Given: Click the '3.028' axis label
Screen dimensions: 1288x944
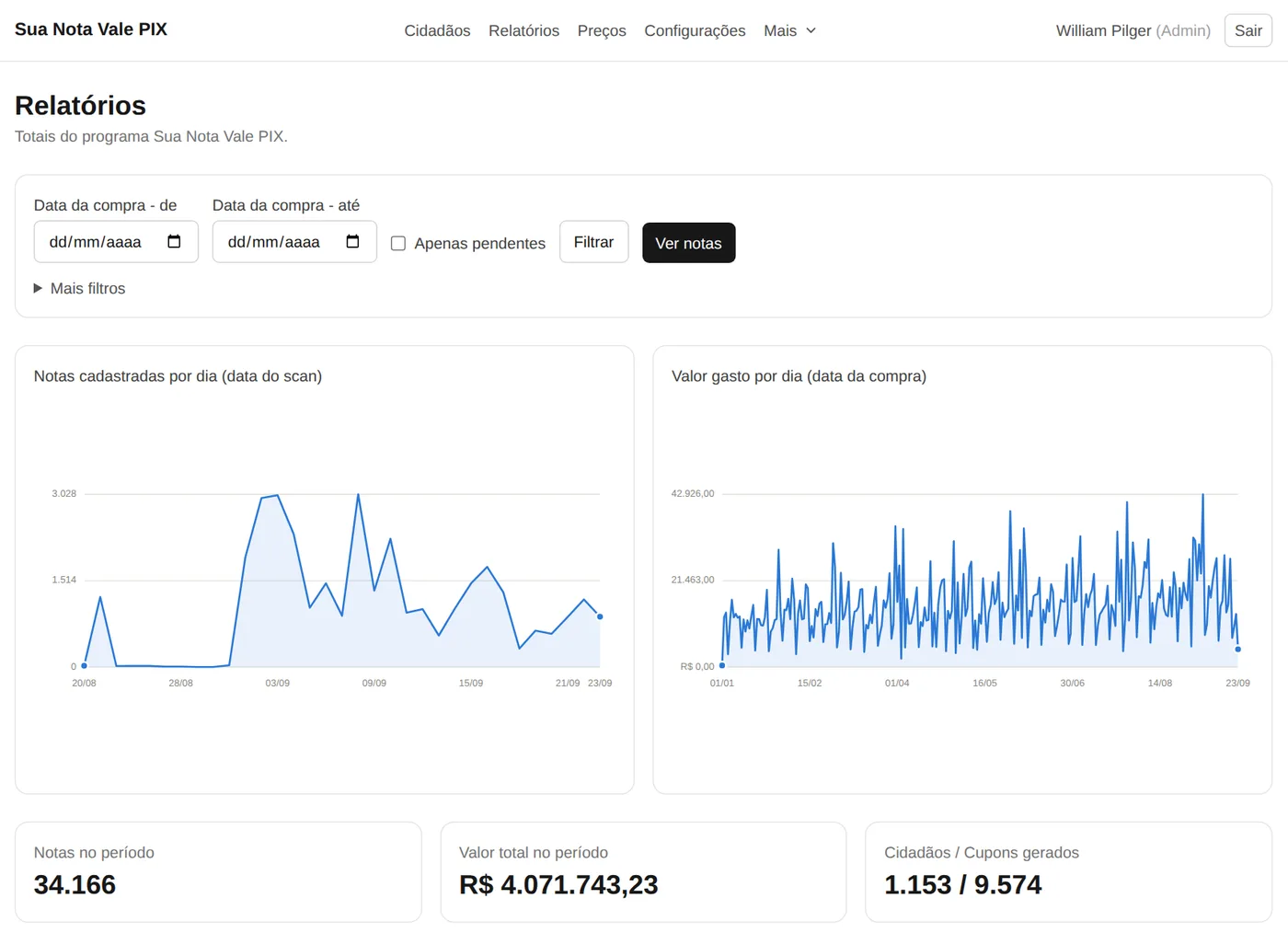Looking at the screenshot, I should click(64, 494).
